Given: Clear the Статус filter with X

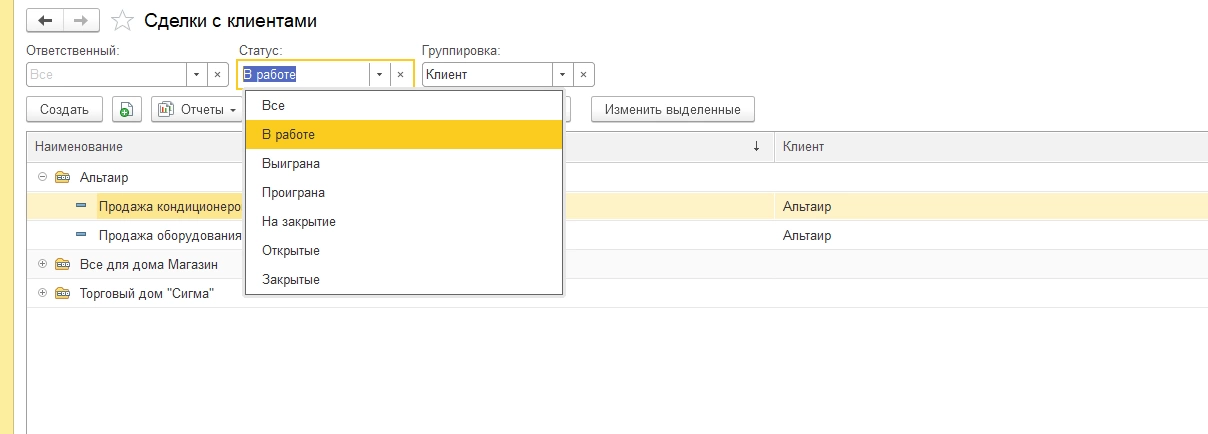Looking at the screenshot, I should coord(400,75).
